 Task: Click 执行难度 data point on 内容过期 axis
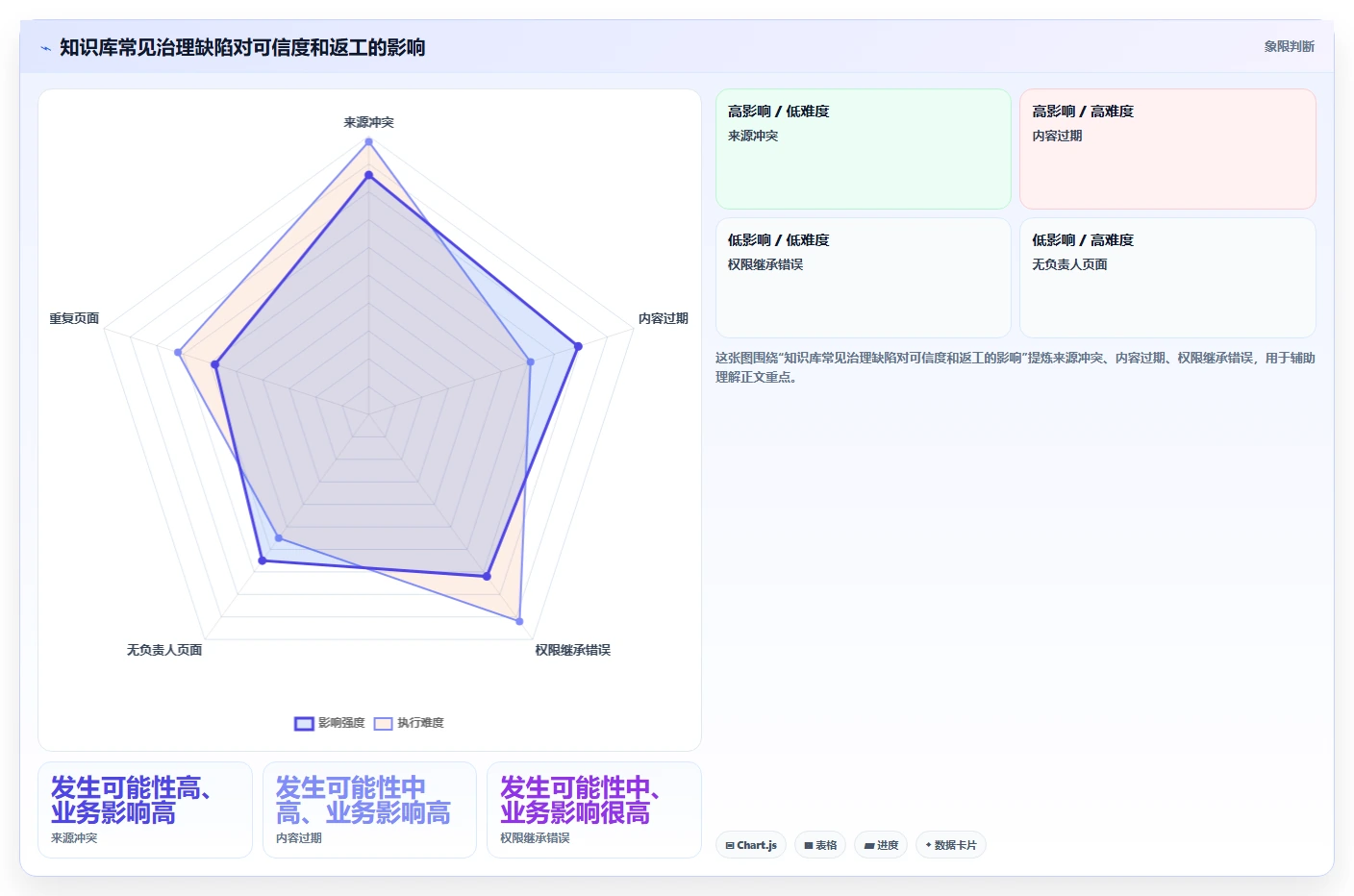(531, 361)
